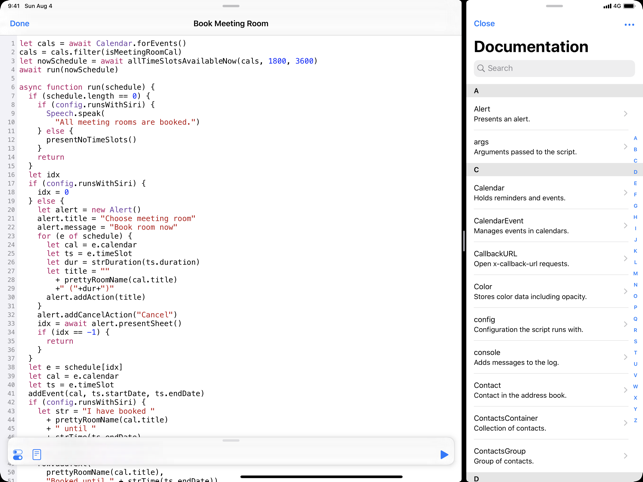The image size is (643, 482).
Task: Open the documentation page icon in editor toolbar
Action: 37,455
